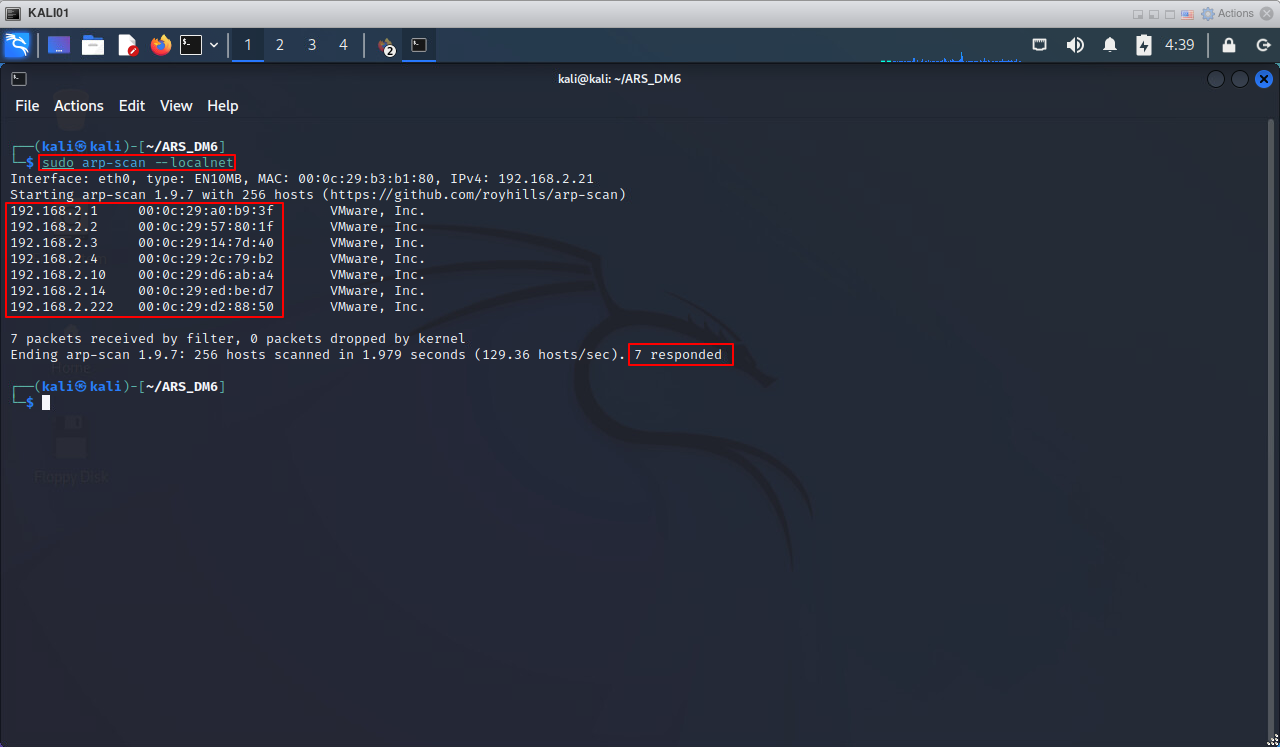Open terminal emulator launcher in panel
This screenshot has width=1280, height=747.
coord(191,45)
